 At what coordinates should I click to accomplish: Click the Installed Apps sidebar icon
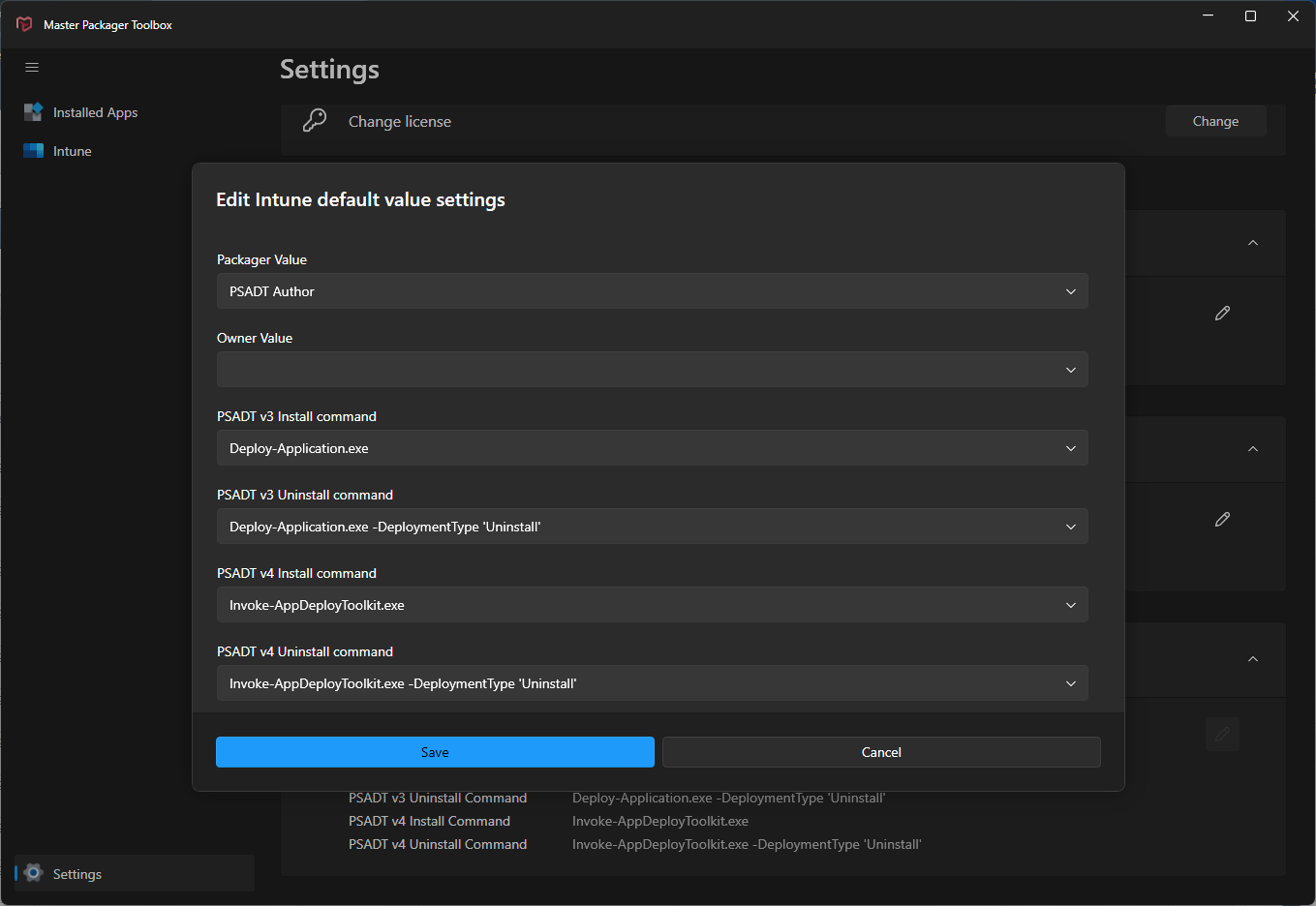[34, 112]
